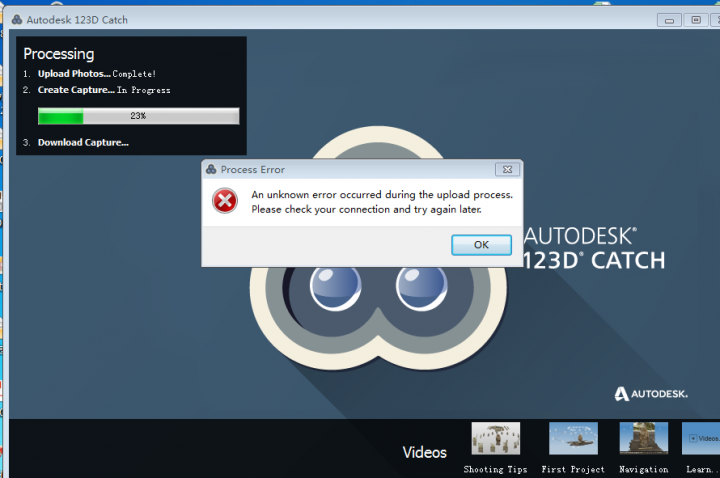Screen dimensions: 720x478
Task: Click OK in the Process Error dialog
Action: click(481, 245)
